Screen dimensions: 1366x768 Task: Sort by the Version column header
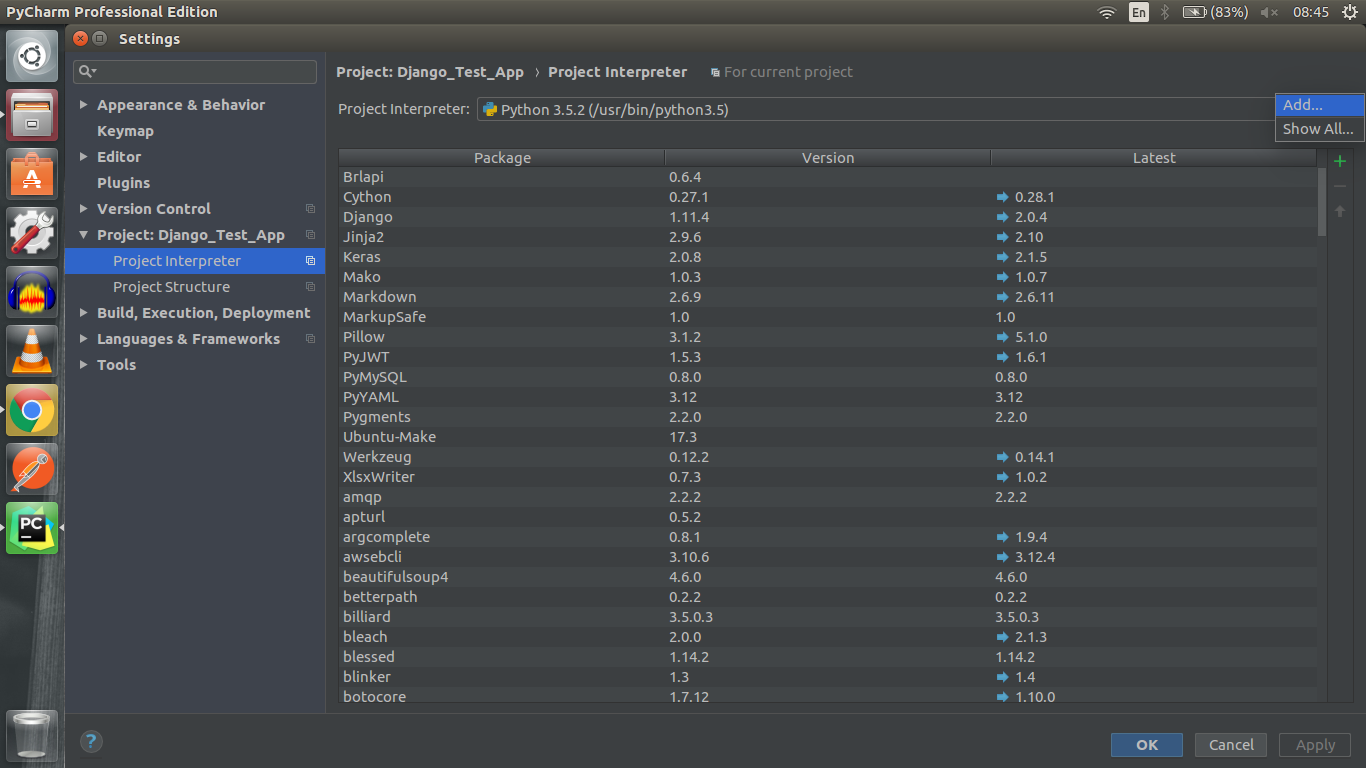pos(828,158)
